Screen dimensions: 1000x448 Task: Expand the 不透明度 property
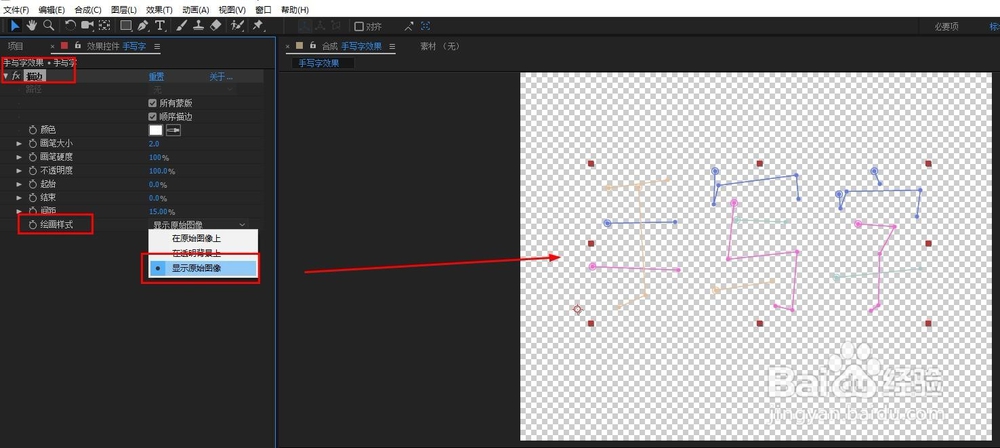pos(19,171)
